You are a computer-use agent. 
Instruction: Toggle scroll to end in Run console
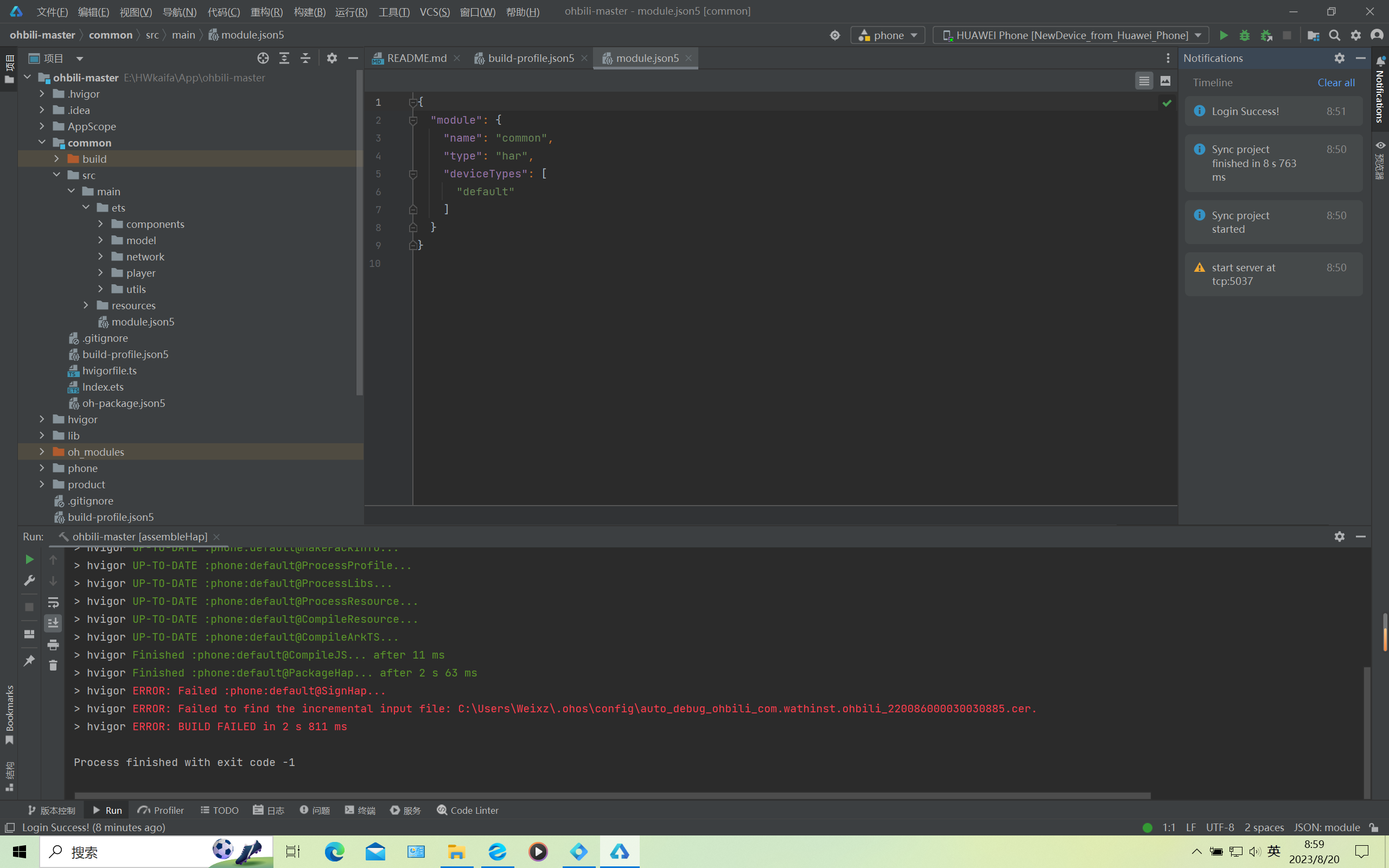(x=53, y=623)
